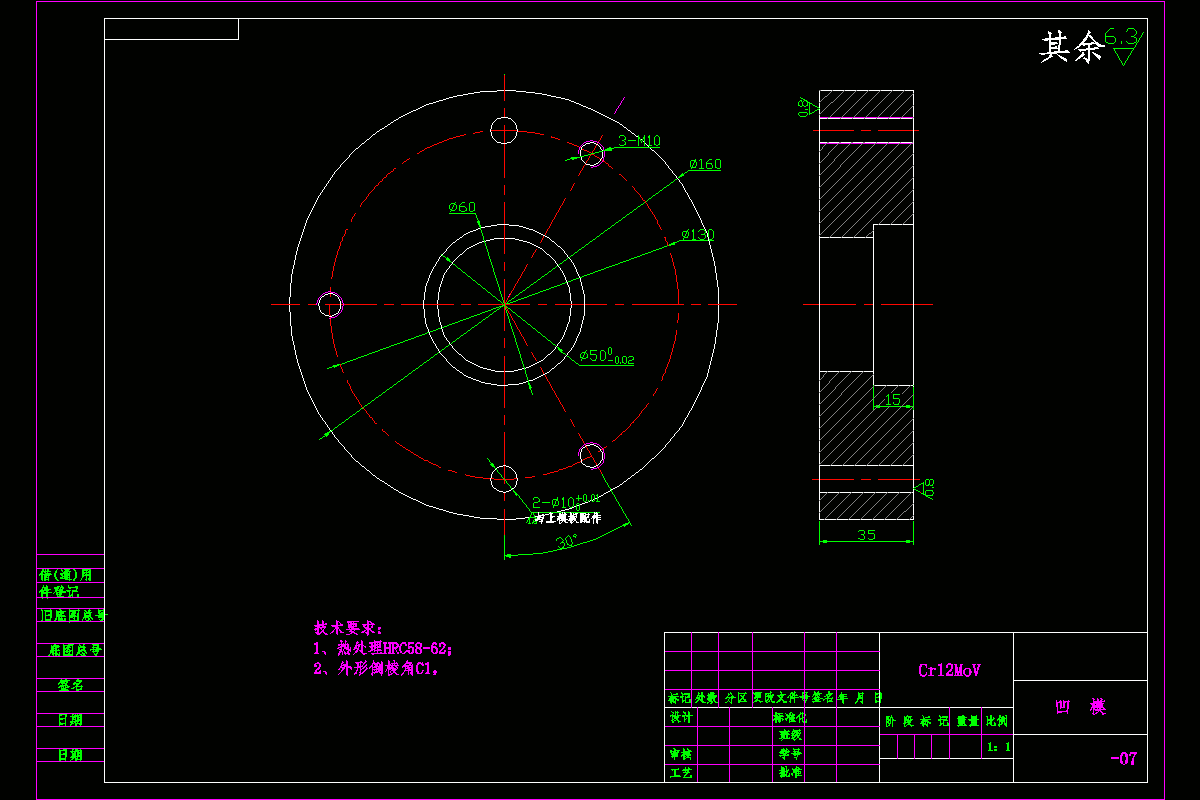
Task: Select the 设计 row label
Action: click(680, 717)
